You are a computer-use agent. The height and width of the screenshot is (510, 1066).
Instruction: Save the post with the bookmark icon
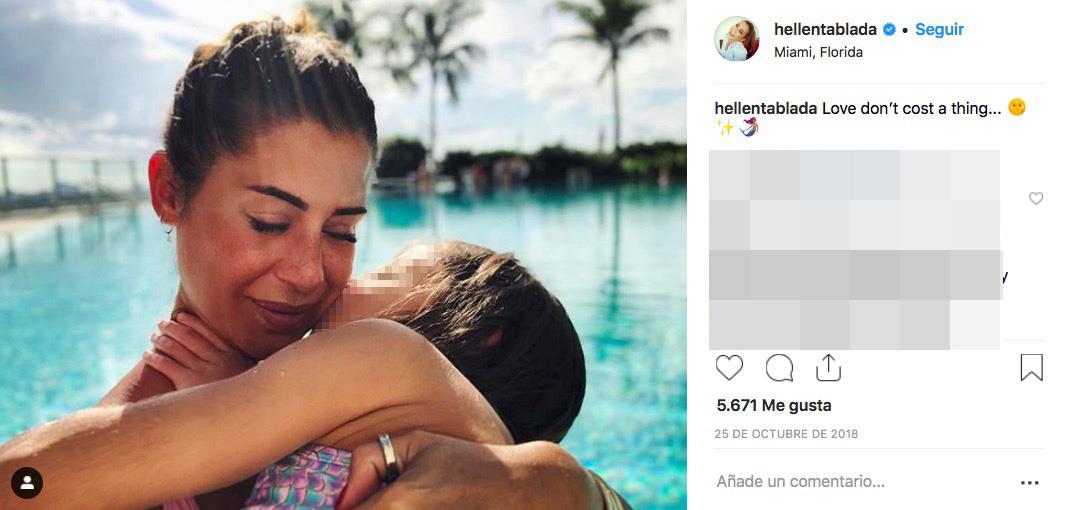point(1031,368)
